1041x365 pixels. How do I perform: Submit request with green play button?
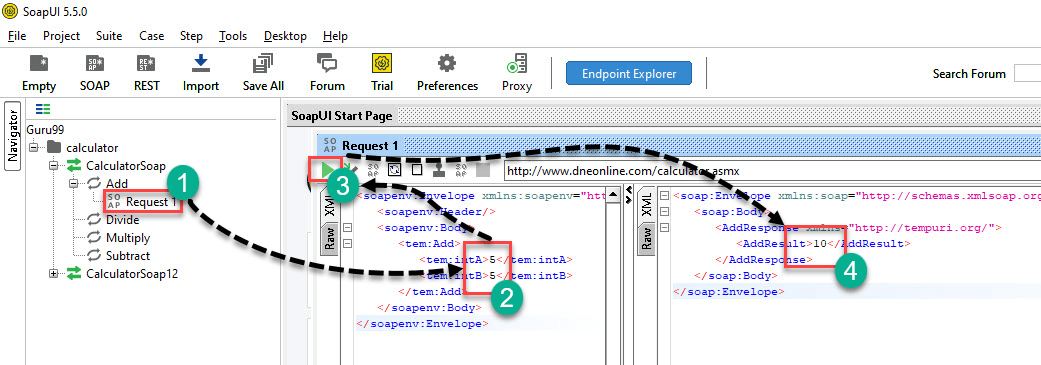[327, 171]
